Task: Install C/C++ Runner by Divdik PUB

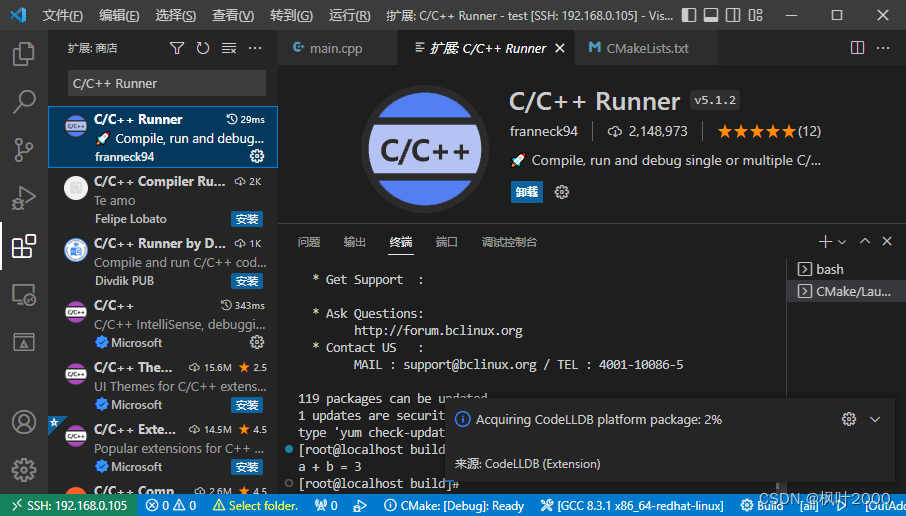Action: [247, 281]
